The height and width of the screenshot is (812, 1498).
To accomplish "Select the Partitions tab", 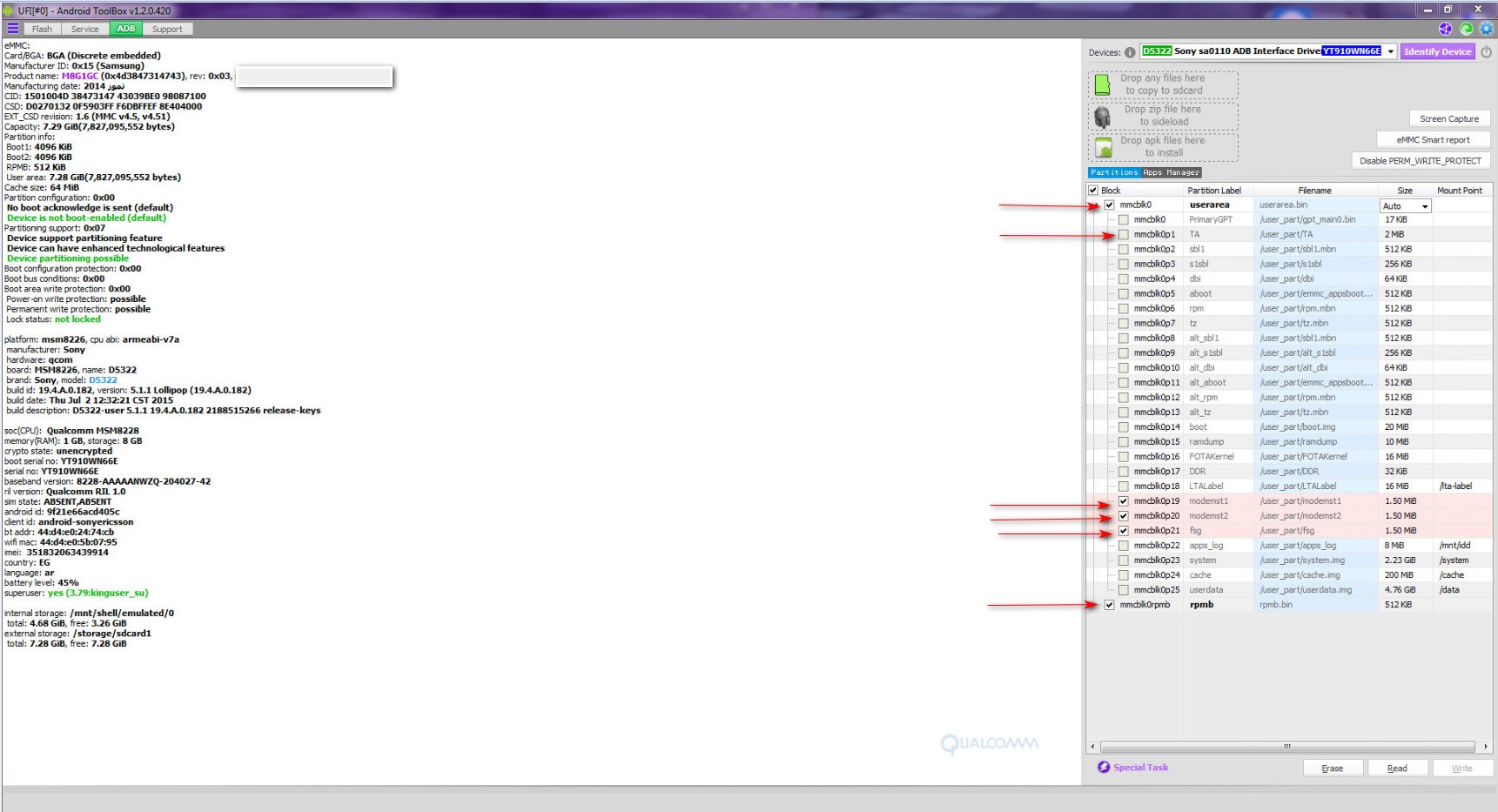I will coord(1114,172).
